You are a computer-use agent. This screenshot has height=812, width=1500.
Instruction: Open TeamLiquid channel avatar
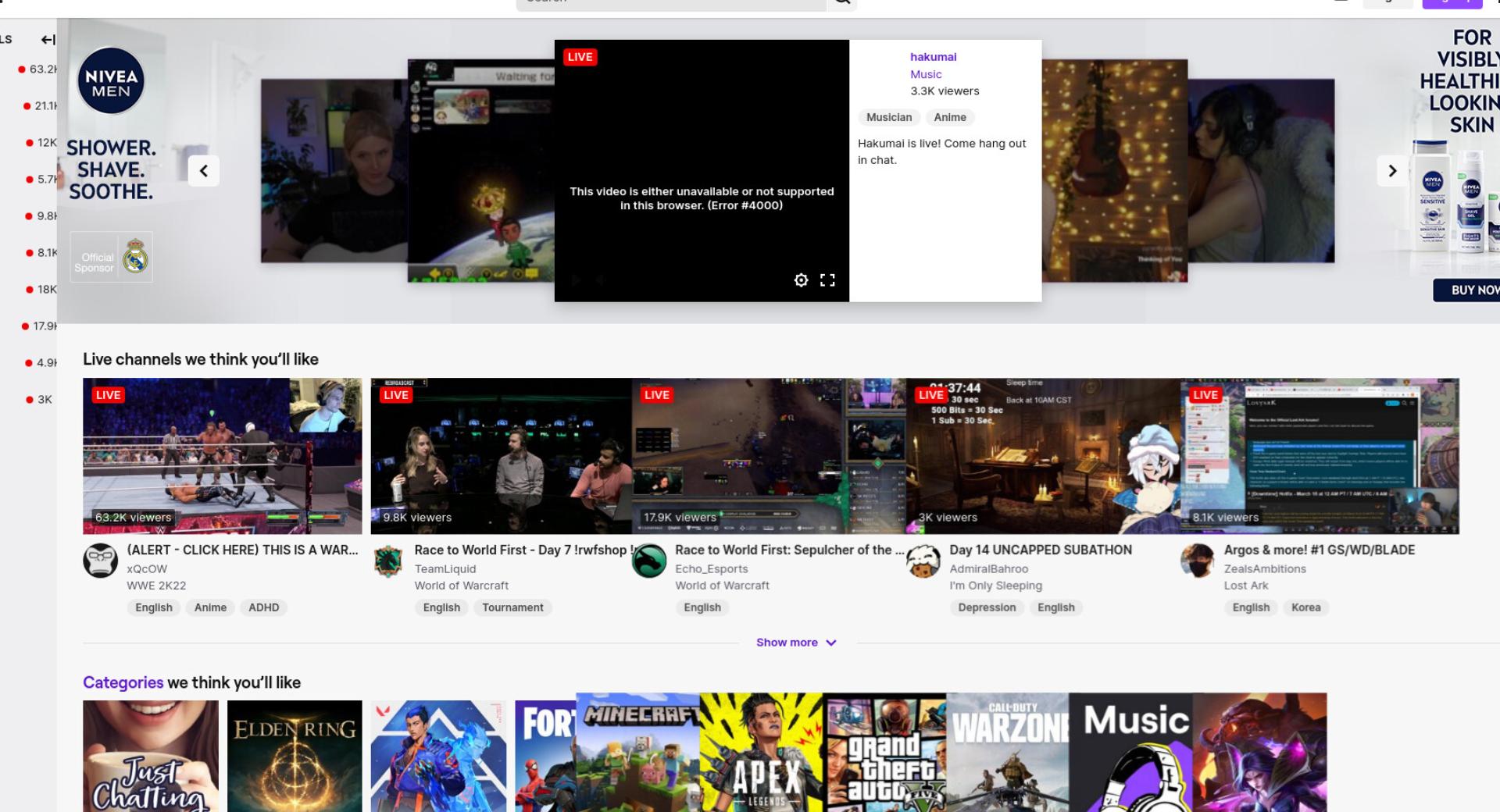coord(387,561)
